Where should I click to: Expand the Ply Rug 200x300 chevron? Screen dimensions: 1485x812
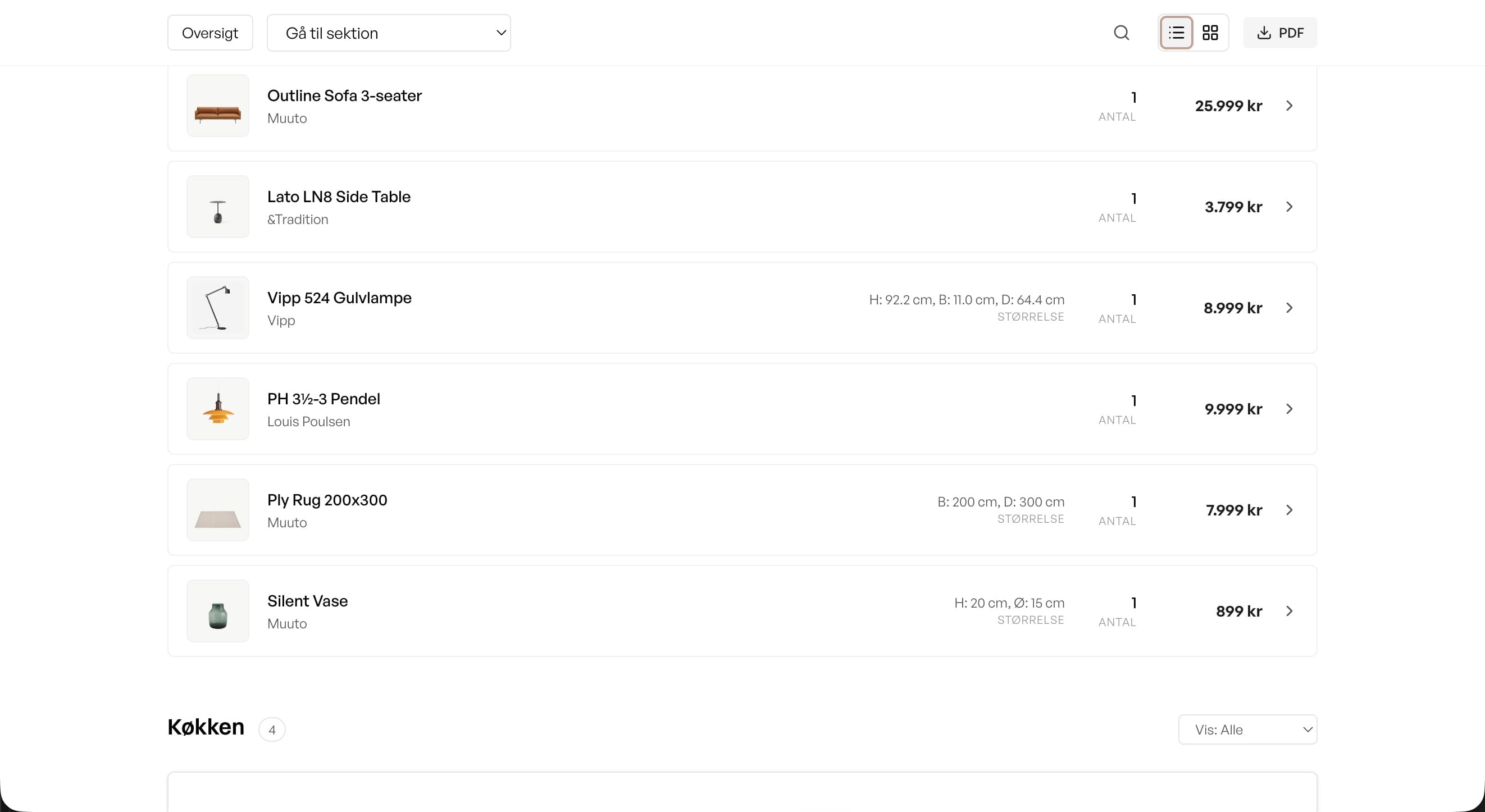click(1290, 510)
